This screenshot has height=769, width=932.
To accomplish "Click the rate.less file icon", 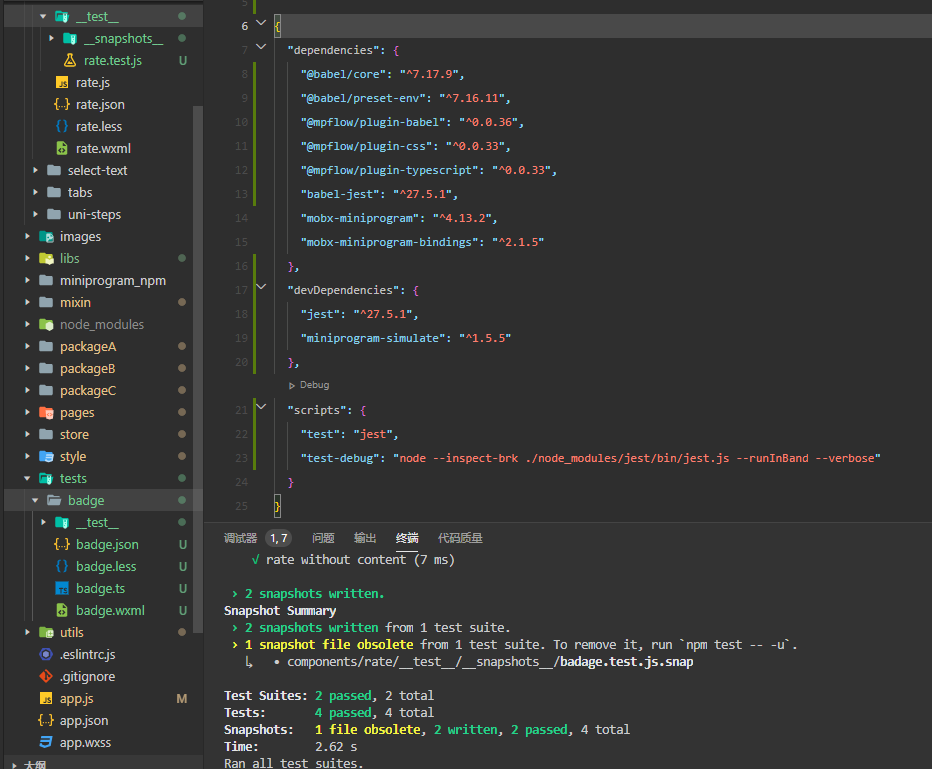I will click(x=62, y=127).
